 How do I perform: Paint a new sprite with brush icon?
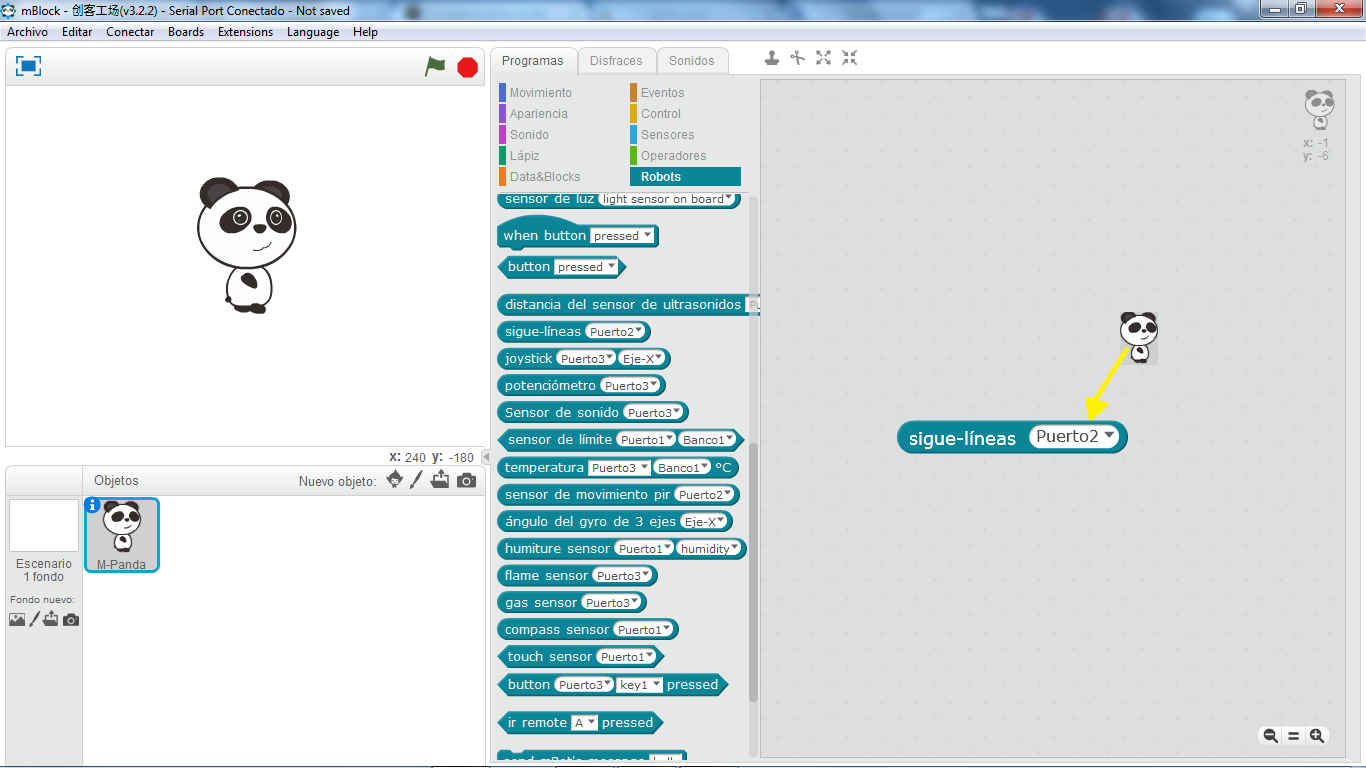(x=416, y=480)
